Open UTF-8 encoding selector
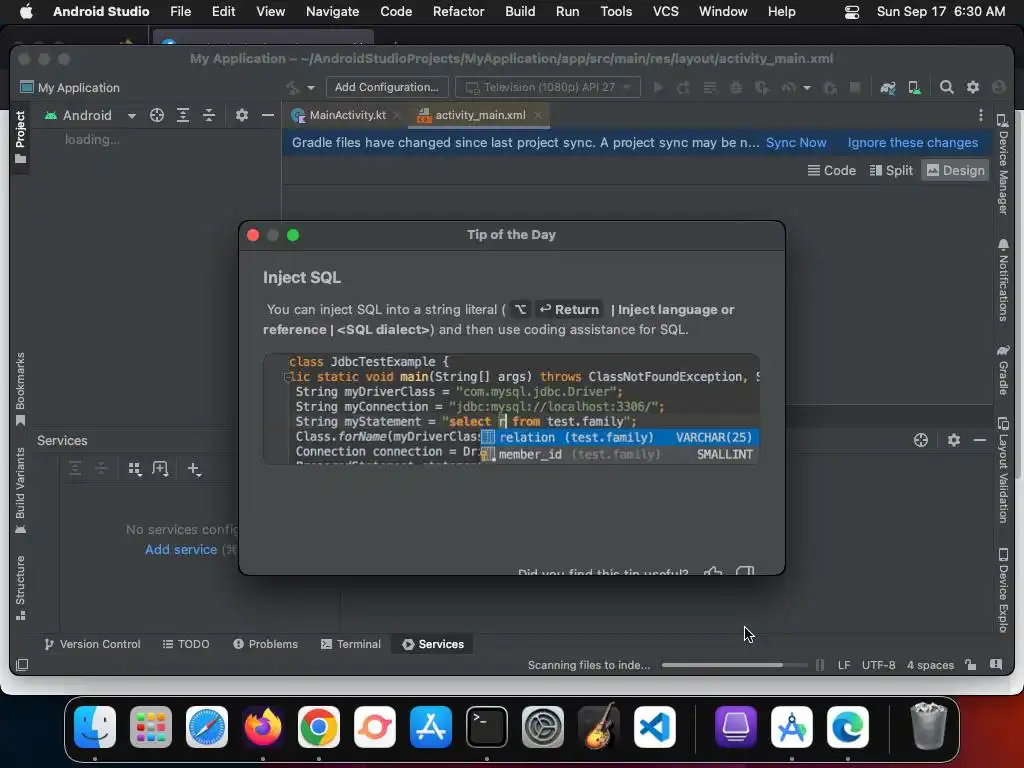1024x768 pixels. pos(878,665)
